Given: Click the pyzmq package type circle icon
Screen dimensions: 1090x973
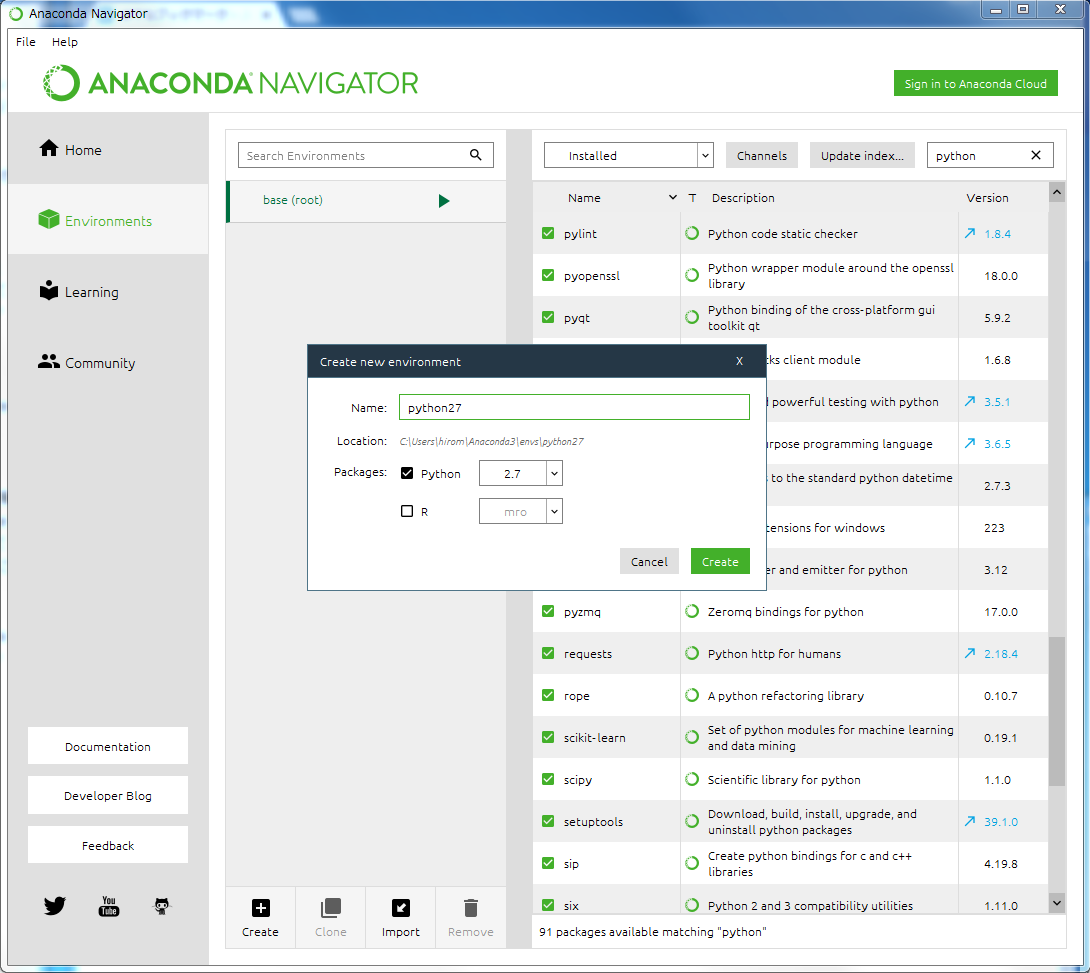Looking at the screenshot, I should point(692,612).
